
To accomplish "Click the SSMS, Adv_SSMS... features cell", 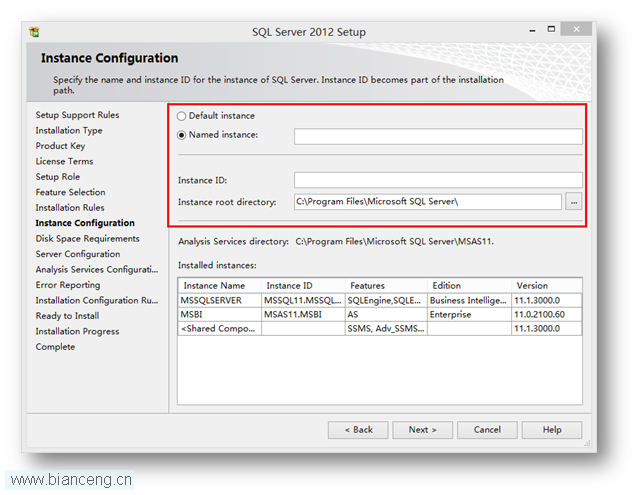I will click(386, 329).
